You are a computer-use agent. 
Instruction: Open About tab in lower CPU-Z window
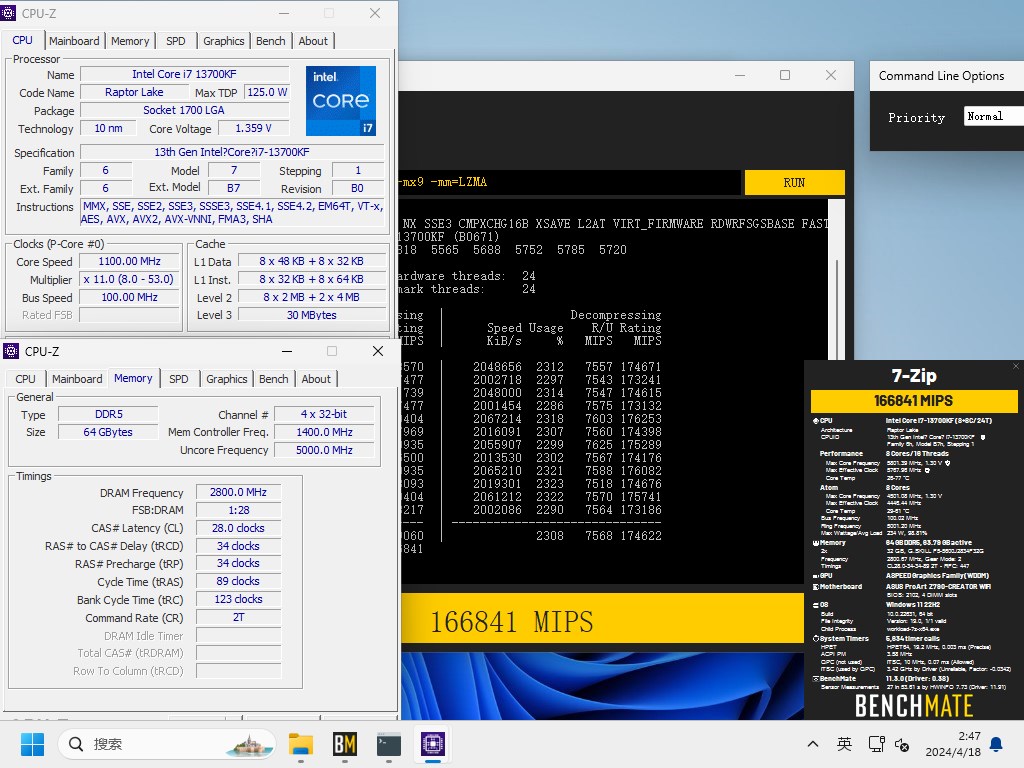coord(316,379)
